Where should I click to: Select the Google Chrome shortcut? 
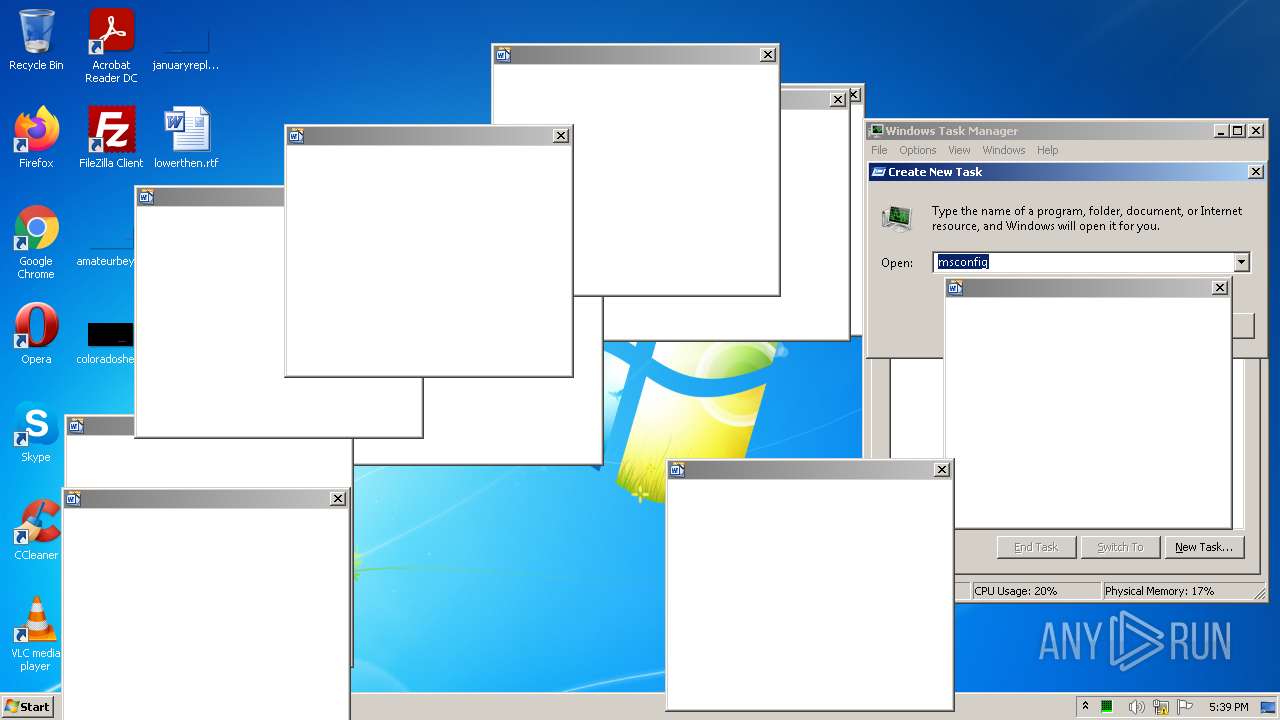(36, 241)
